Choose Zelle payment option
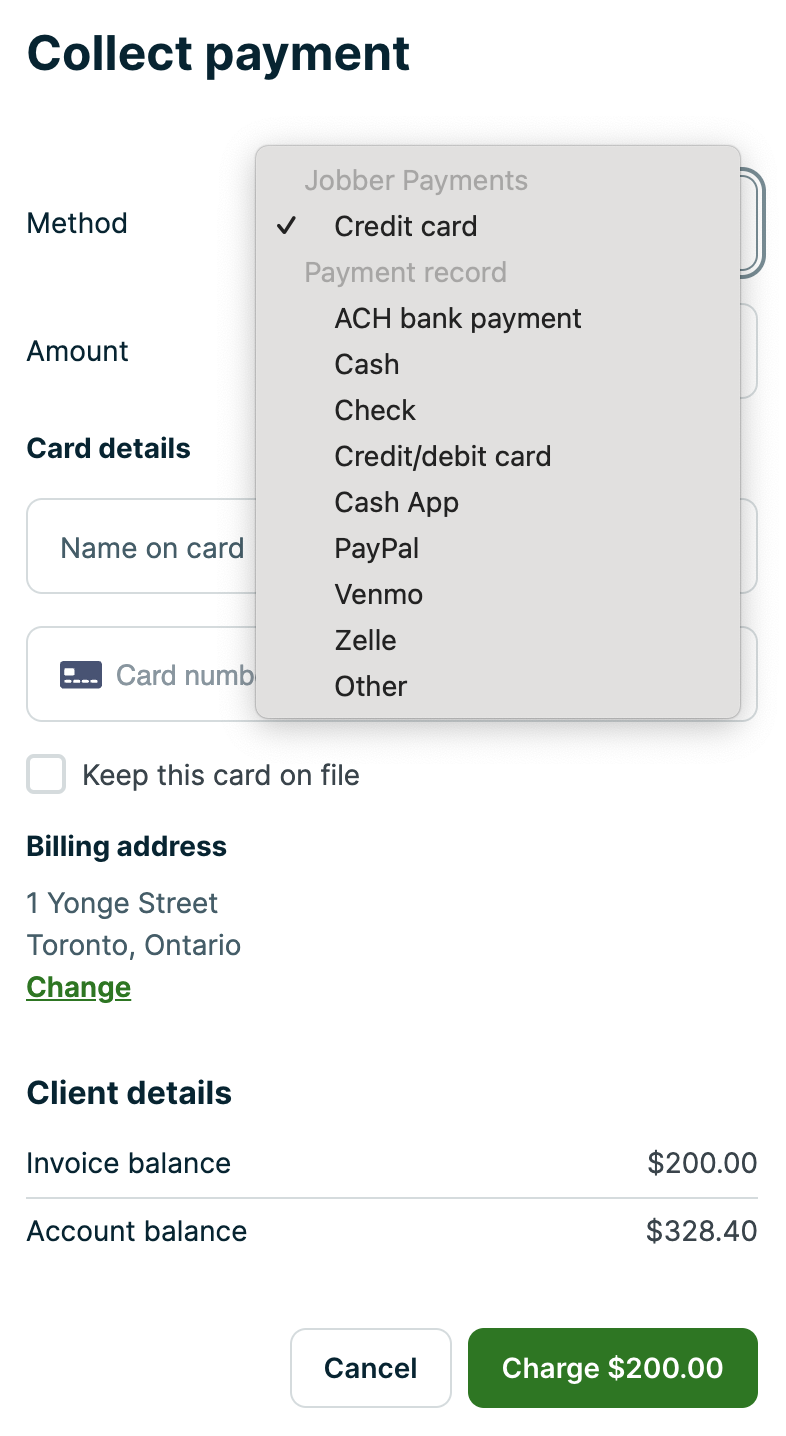 pyautogui.click(x=365, y=640)
